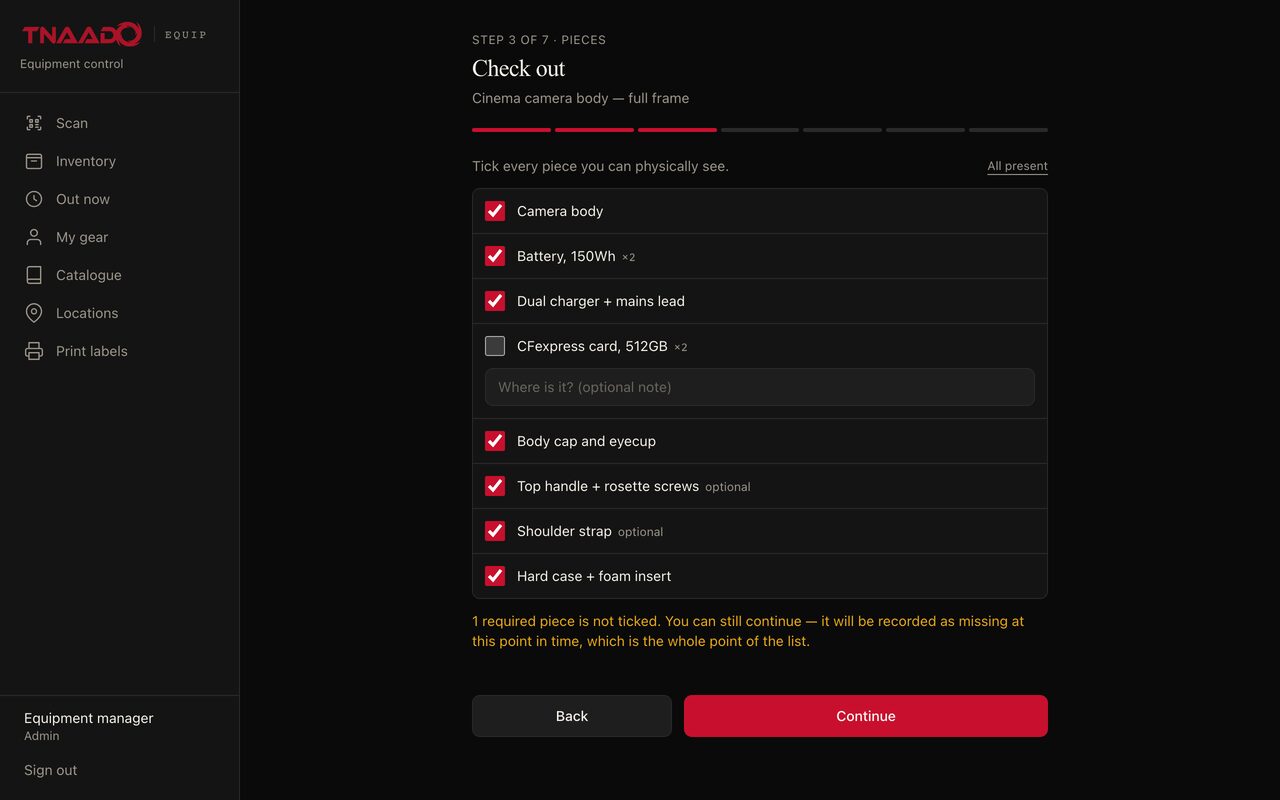1280x800 pixels.
Task: Untick the Camera body checkbox
Action: click(495, 211)
